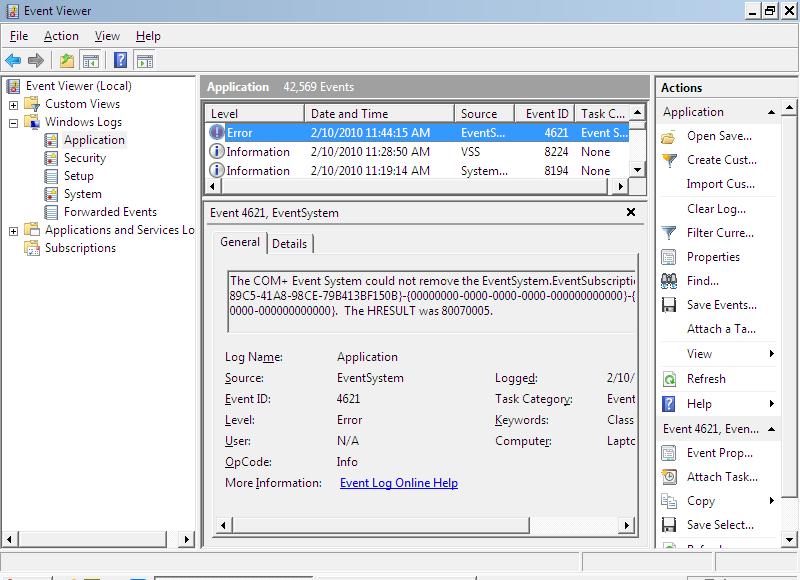This screenshot has height=580, width=800.
Task: Open the System log
Action: click(x=83, y=194)
